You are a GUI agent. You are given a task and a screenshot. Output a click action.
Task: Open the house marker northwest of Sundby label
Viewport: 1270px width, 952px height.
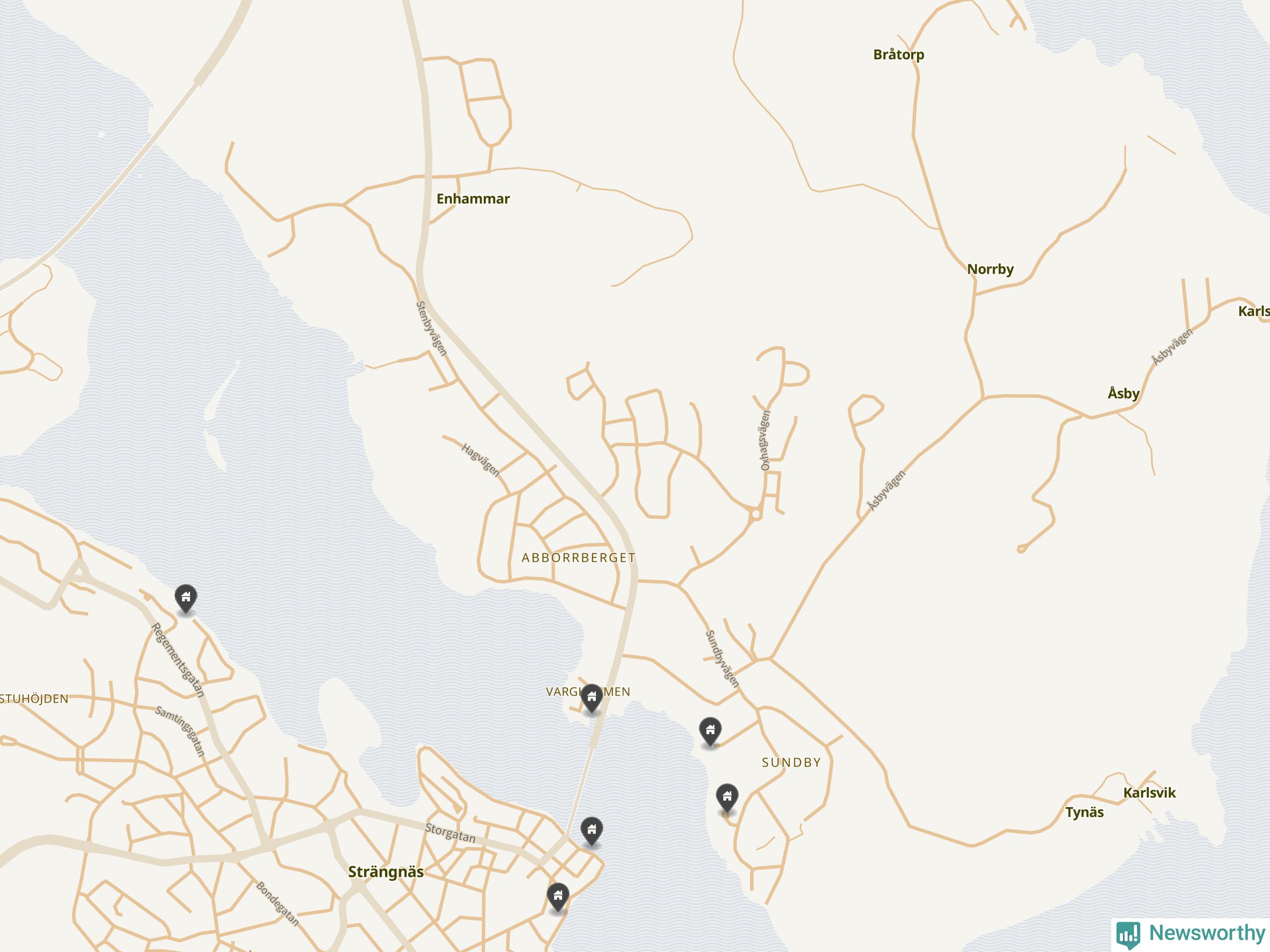(710, 732)
